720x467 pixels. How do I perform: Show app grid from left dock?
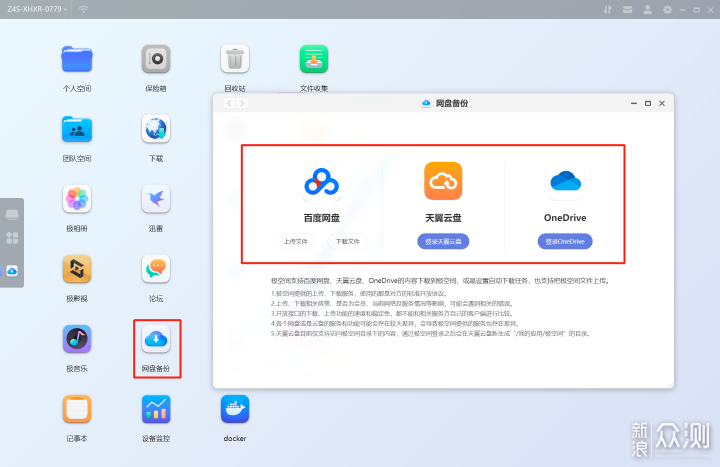point(12,238)
